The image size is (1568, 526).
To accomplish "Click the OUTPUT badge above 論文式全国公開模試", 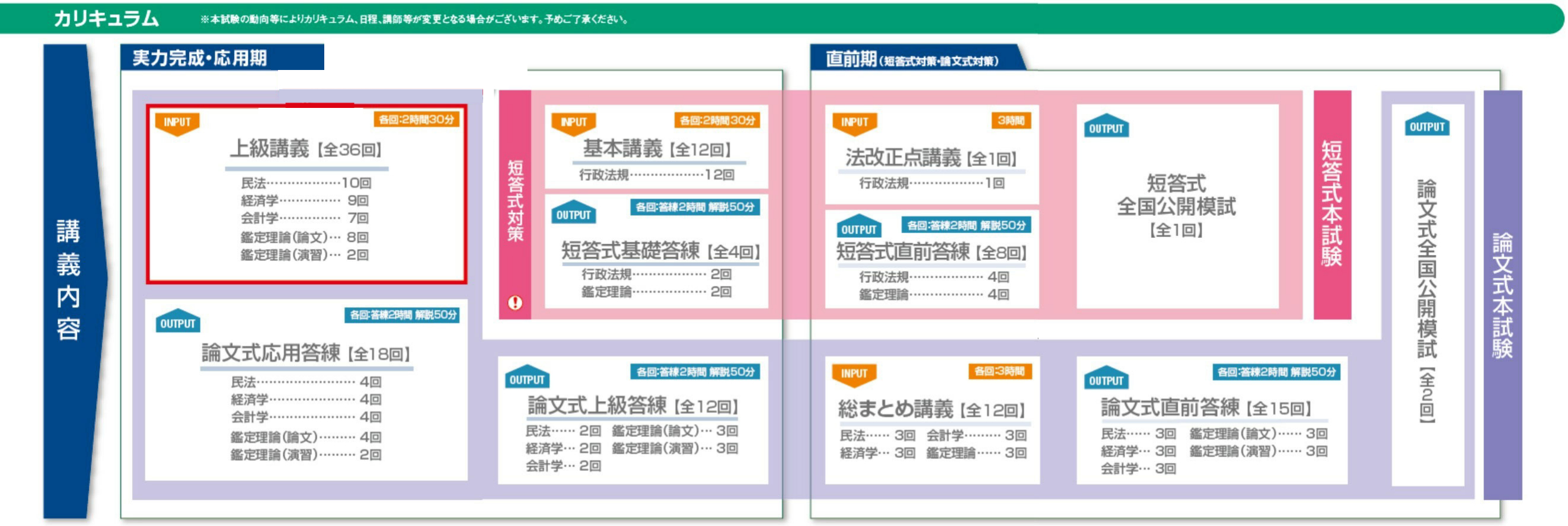I will pyautogui.click(x=1427, y=126).
